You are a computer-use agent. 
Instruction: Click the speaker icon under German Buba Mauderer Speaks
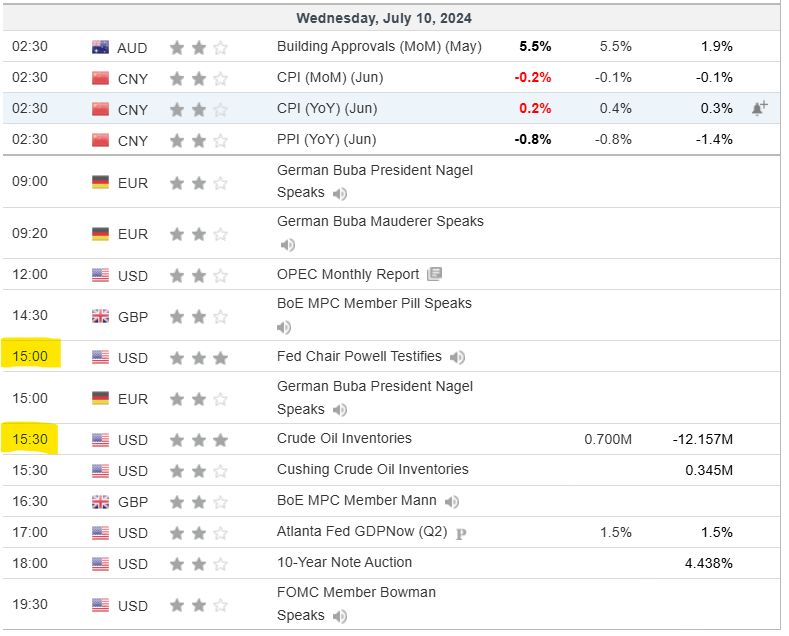pos(288,245)
